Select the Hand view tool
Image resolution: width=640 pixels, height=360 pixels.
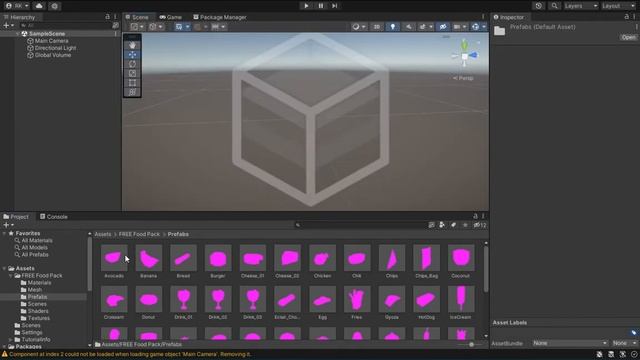click(132, 45)
